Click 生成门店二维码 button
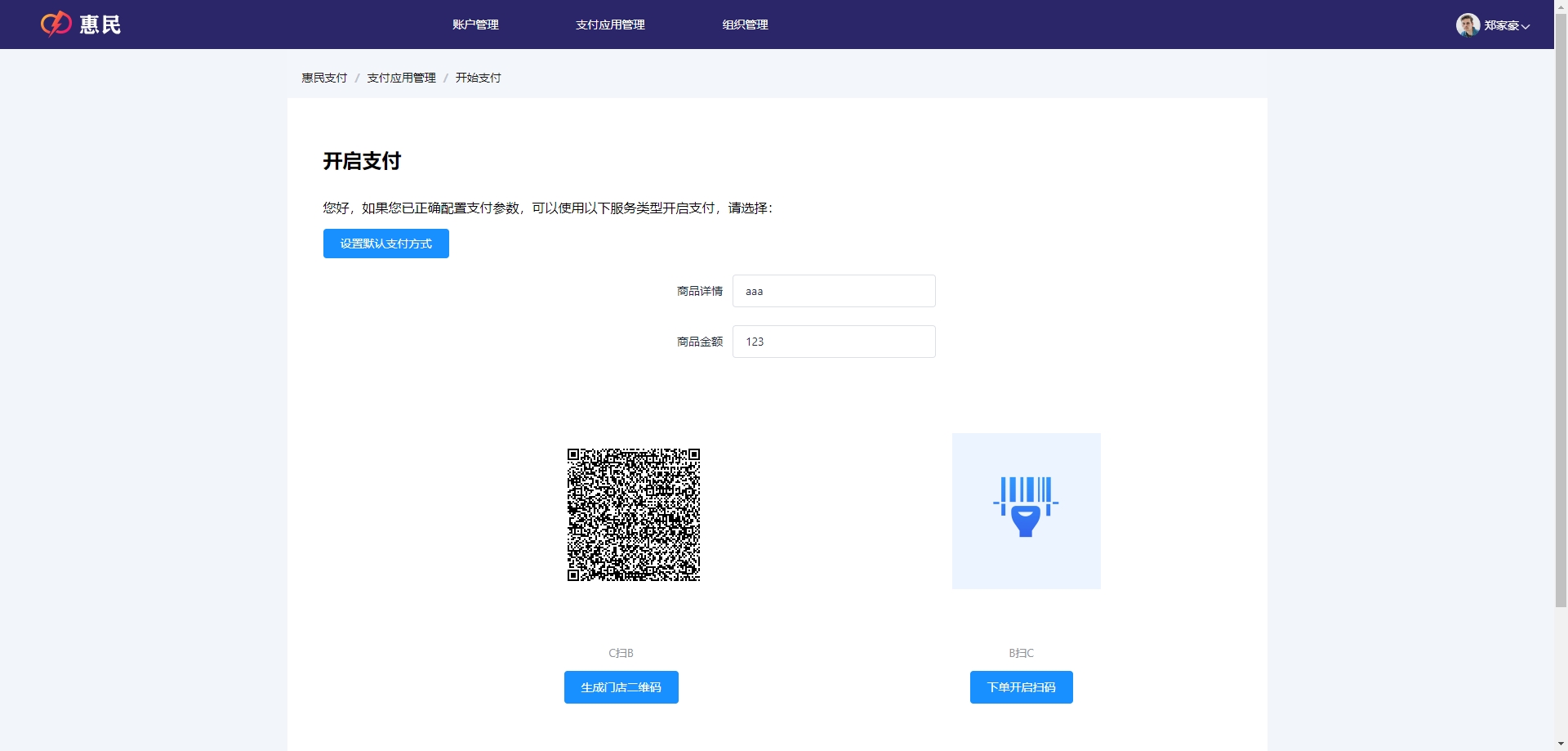1568x751 pixels. (x=621, y=687)
